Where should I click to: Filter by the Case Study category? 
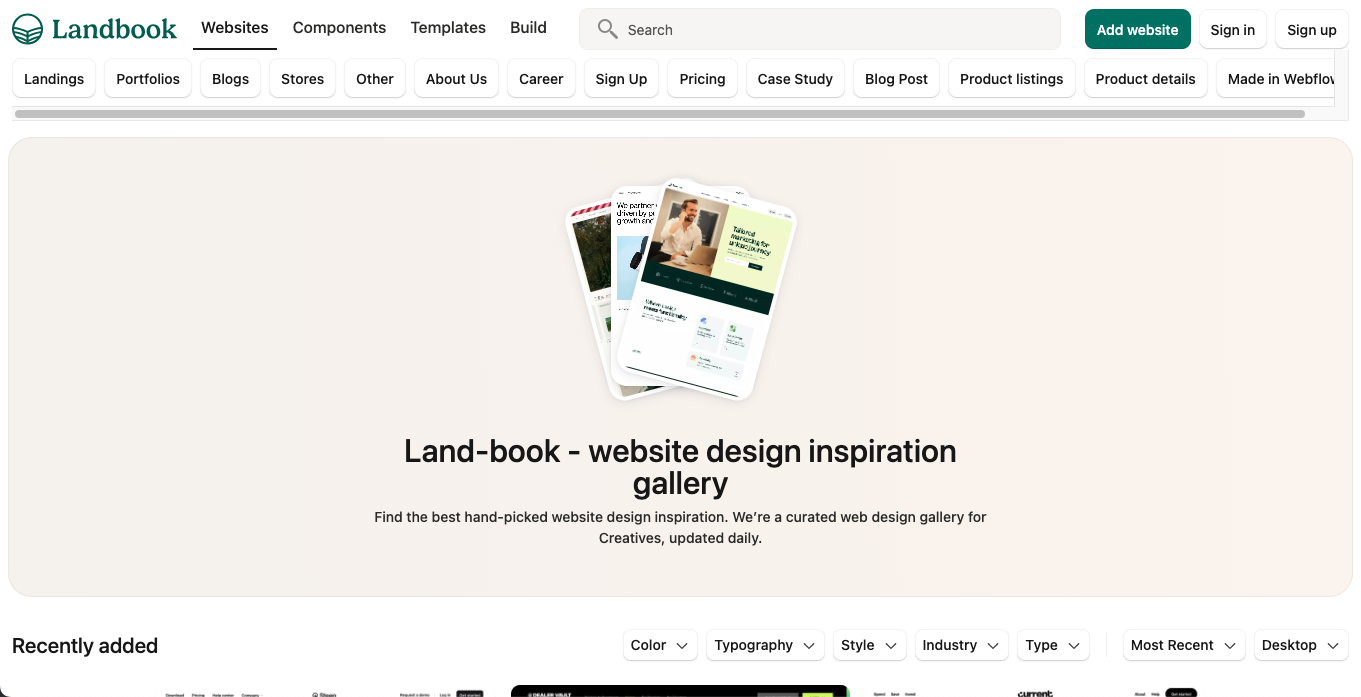pos(795,78)
